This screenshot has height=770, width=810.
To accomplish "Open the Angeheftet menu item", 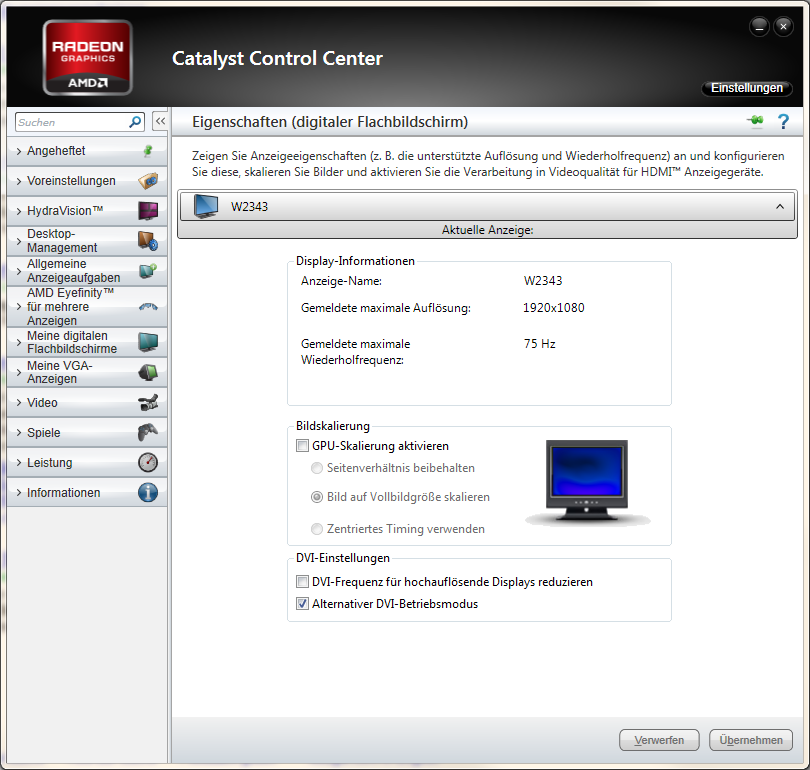I will (87, 151).
